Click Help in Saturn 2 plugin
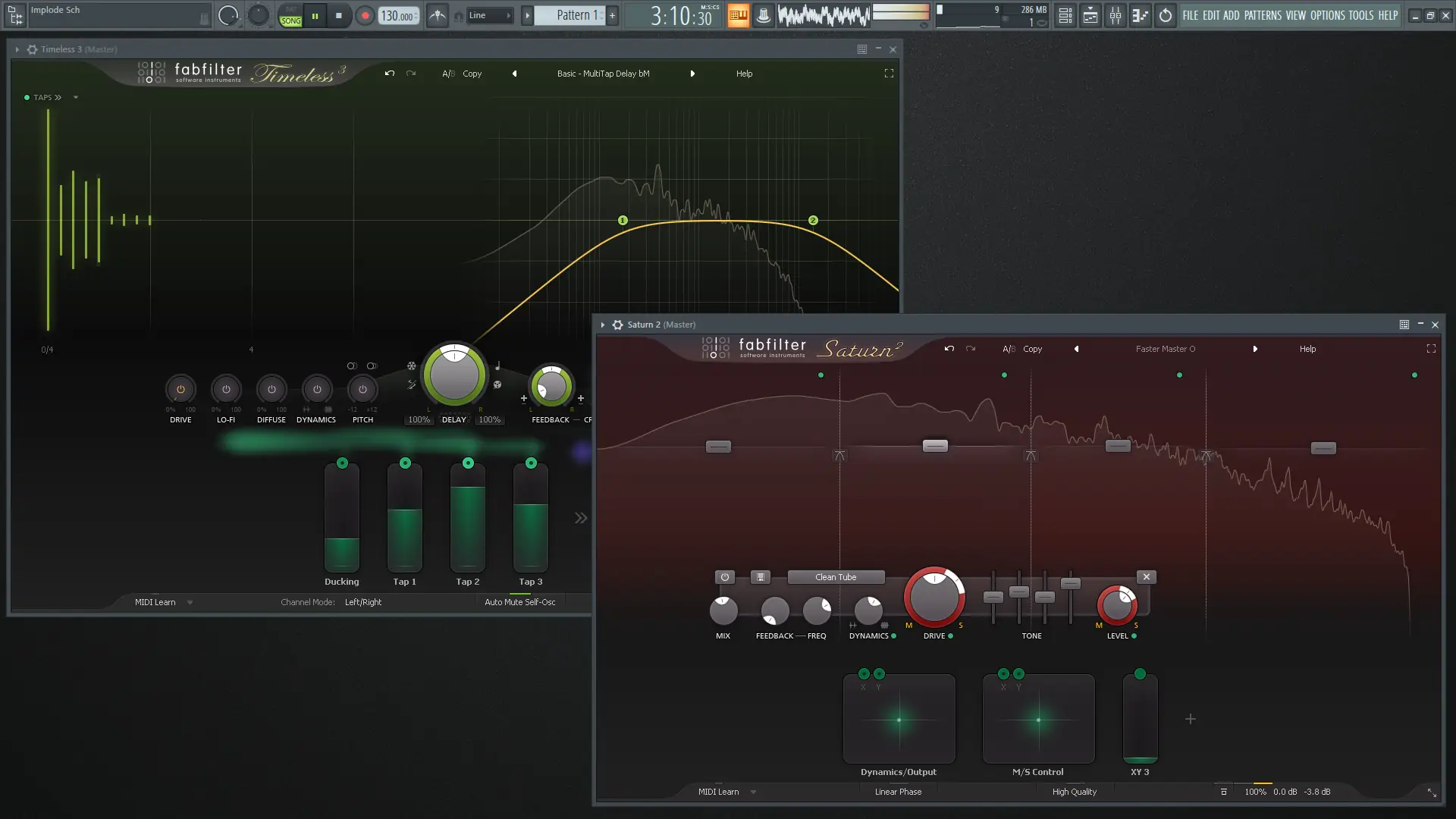The height and width of the screenshot is (819, 1456). tap(1307, 349)
